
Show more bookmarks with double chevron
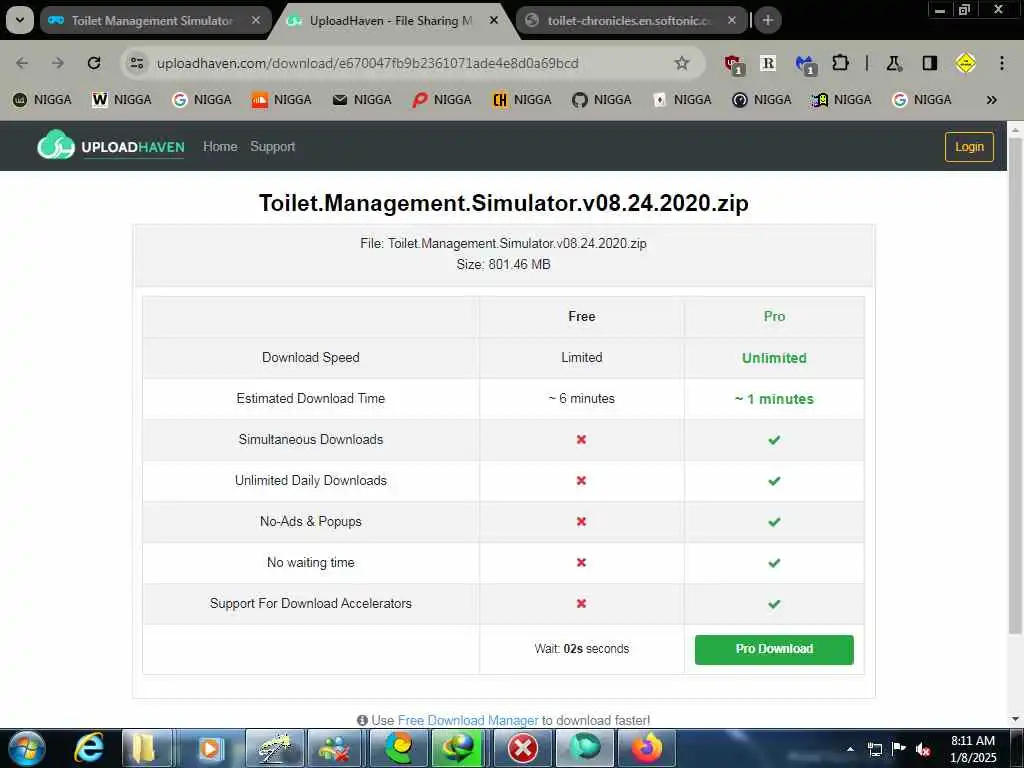[991, 100]
